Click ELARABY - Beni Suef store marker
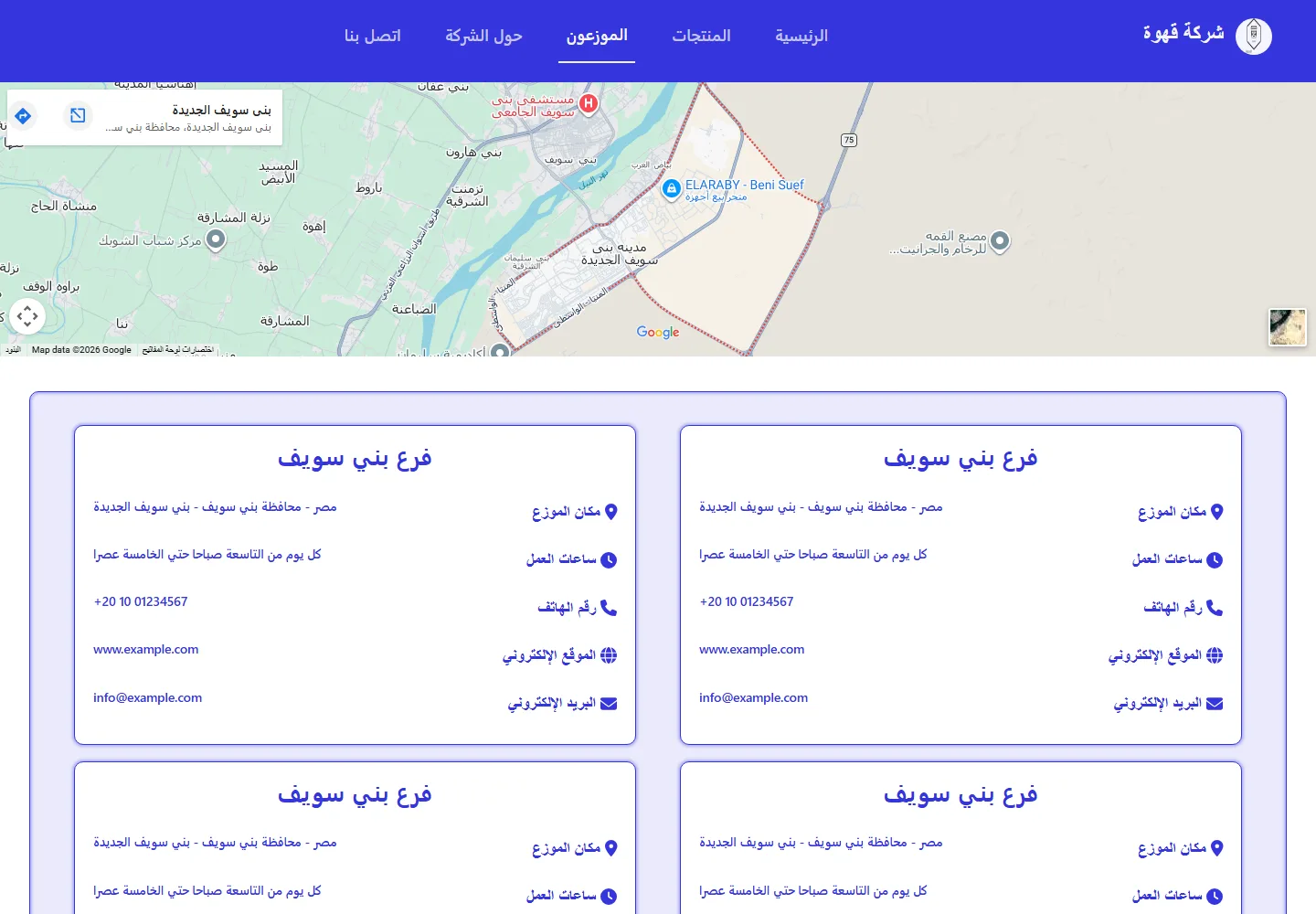 click(671, 189)
